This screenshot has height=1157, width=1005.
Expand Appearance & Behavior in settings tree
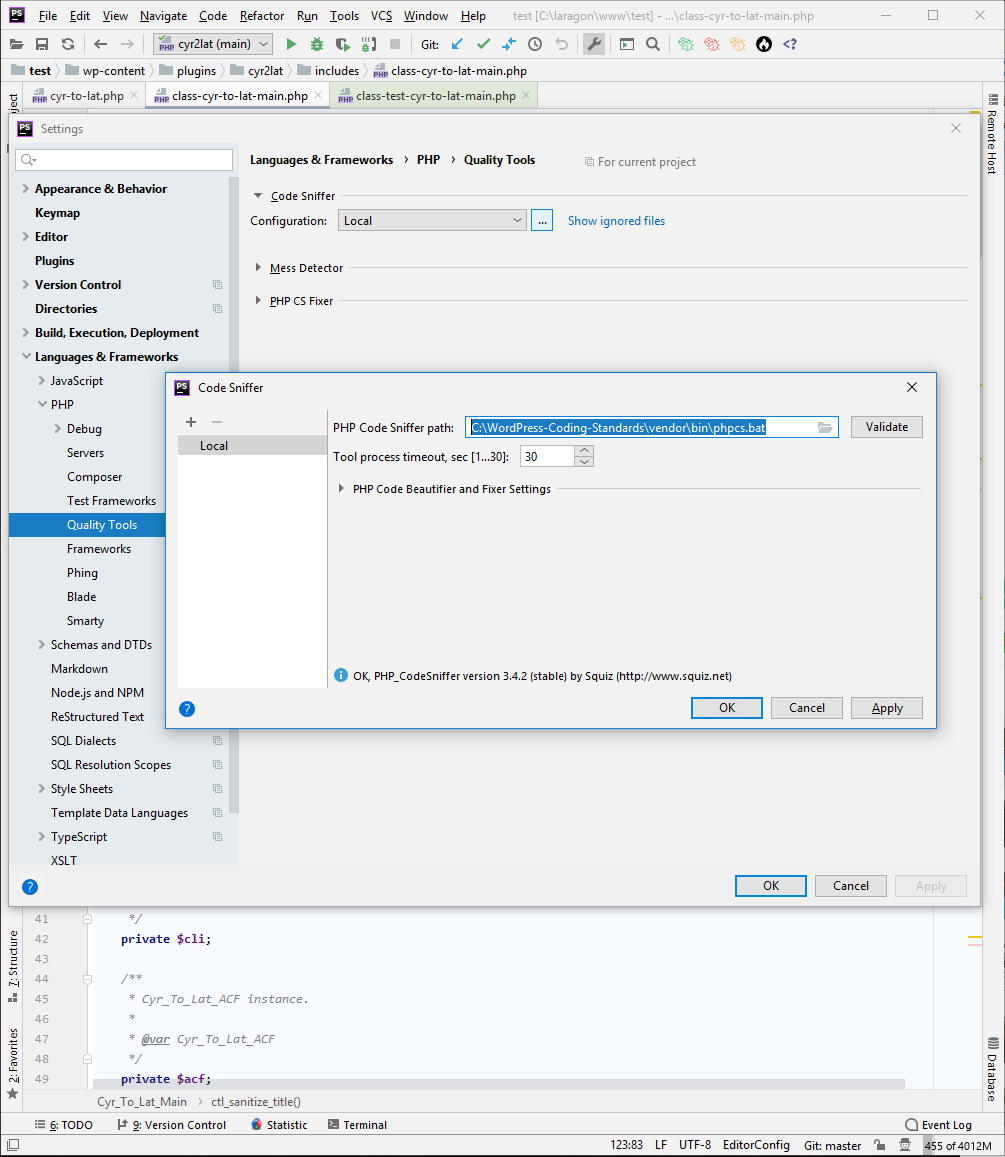point(26,189)
